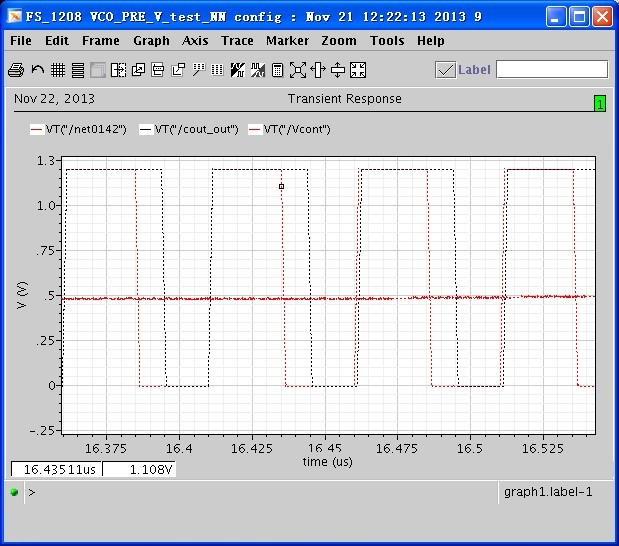Click the Undo arrow icon
The width and height of the screenshot is (619, 546).
tap(37, 69)
